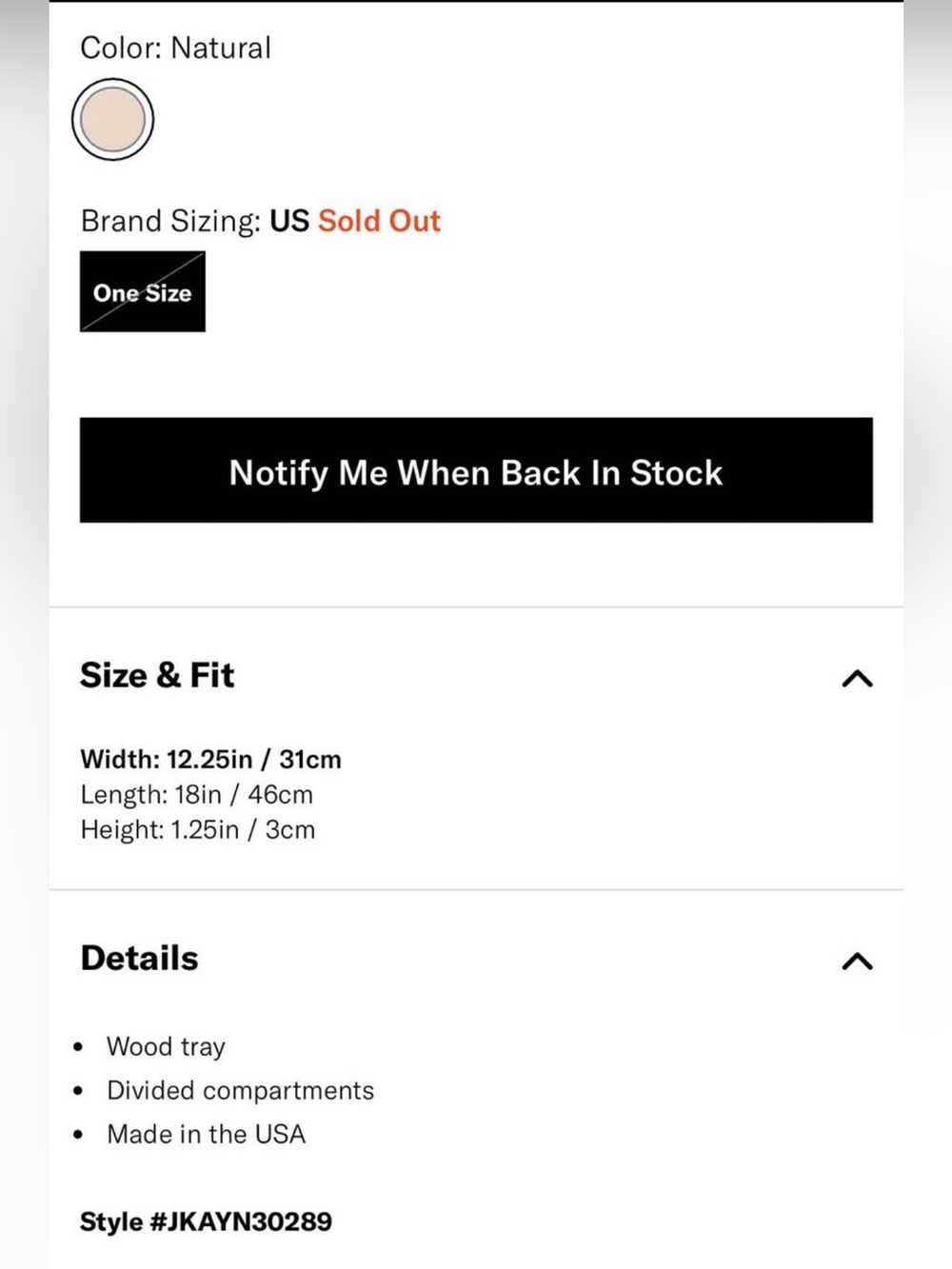Click Notify Me When Back In Stock
952x1269 pixels.
[476, 470]
